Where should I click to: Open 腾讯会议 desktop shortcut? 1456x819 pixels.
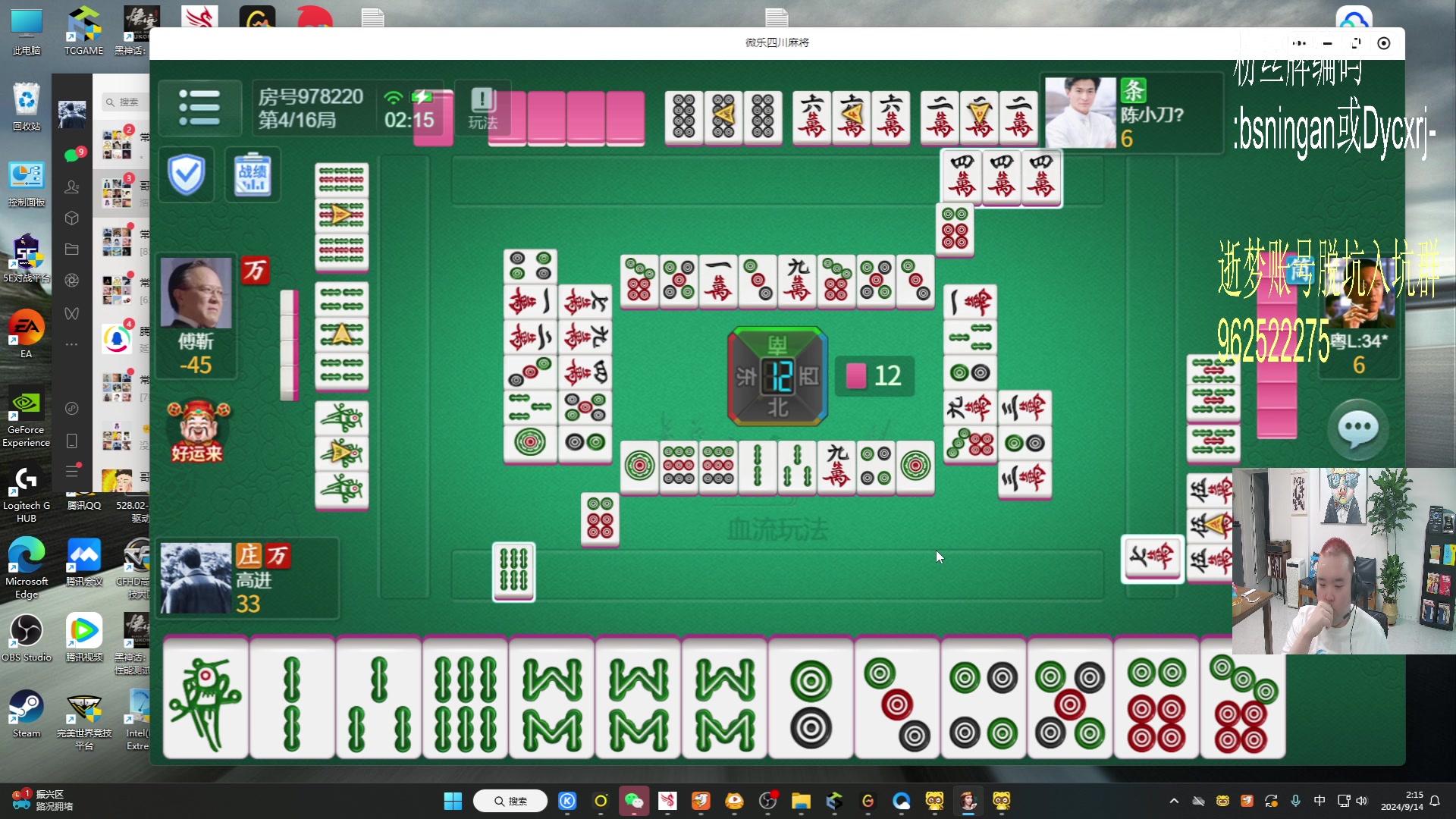(x=83, y=563)
